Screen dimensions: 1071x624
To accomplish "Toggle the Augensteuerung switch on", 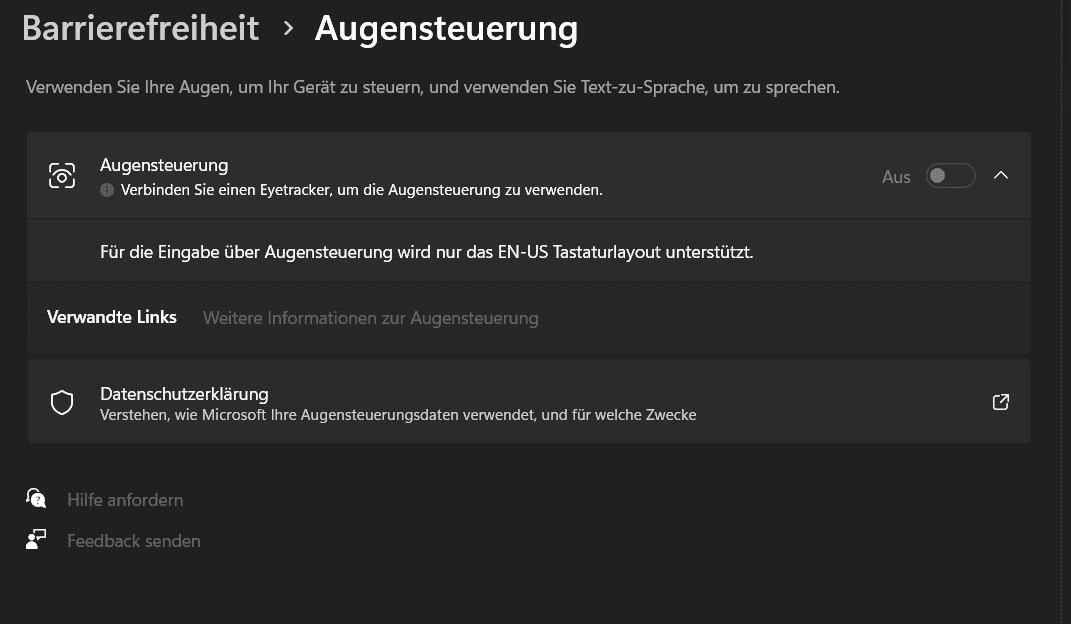I will pyautogui.click(x=949, y=176).
